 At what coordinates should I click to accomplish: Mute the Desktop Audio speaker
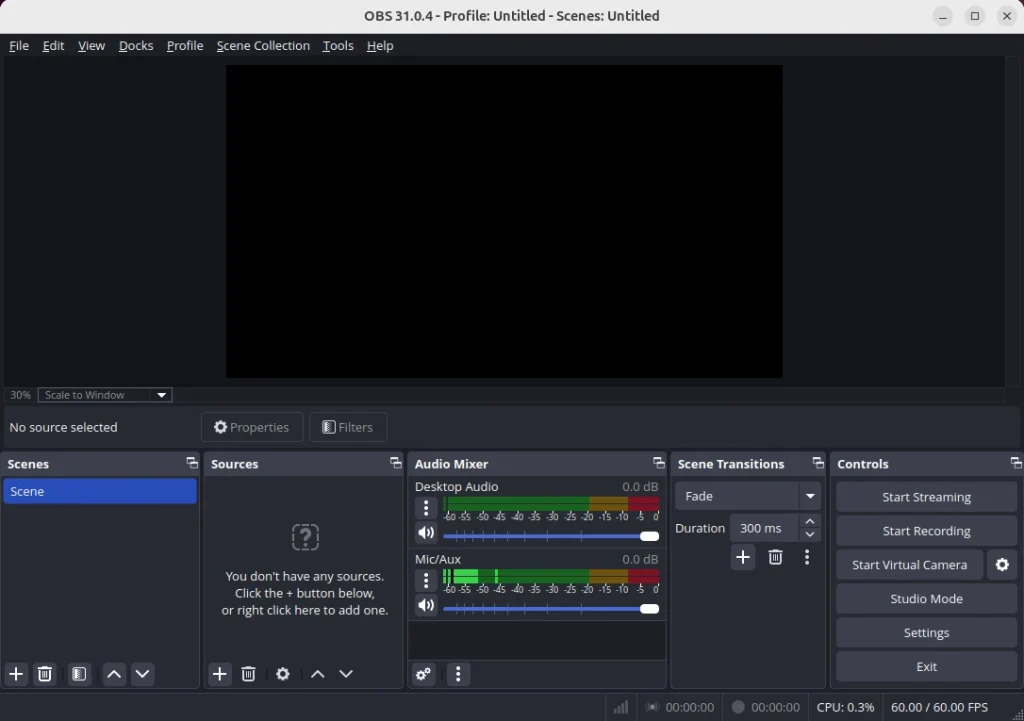click(426, 534)
